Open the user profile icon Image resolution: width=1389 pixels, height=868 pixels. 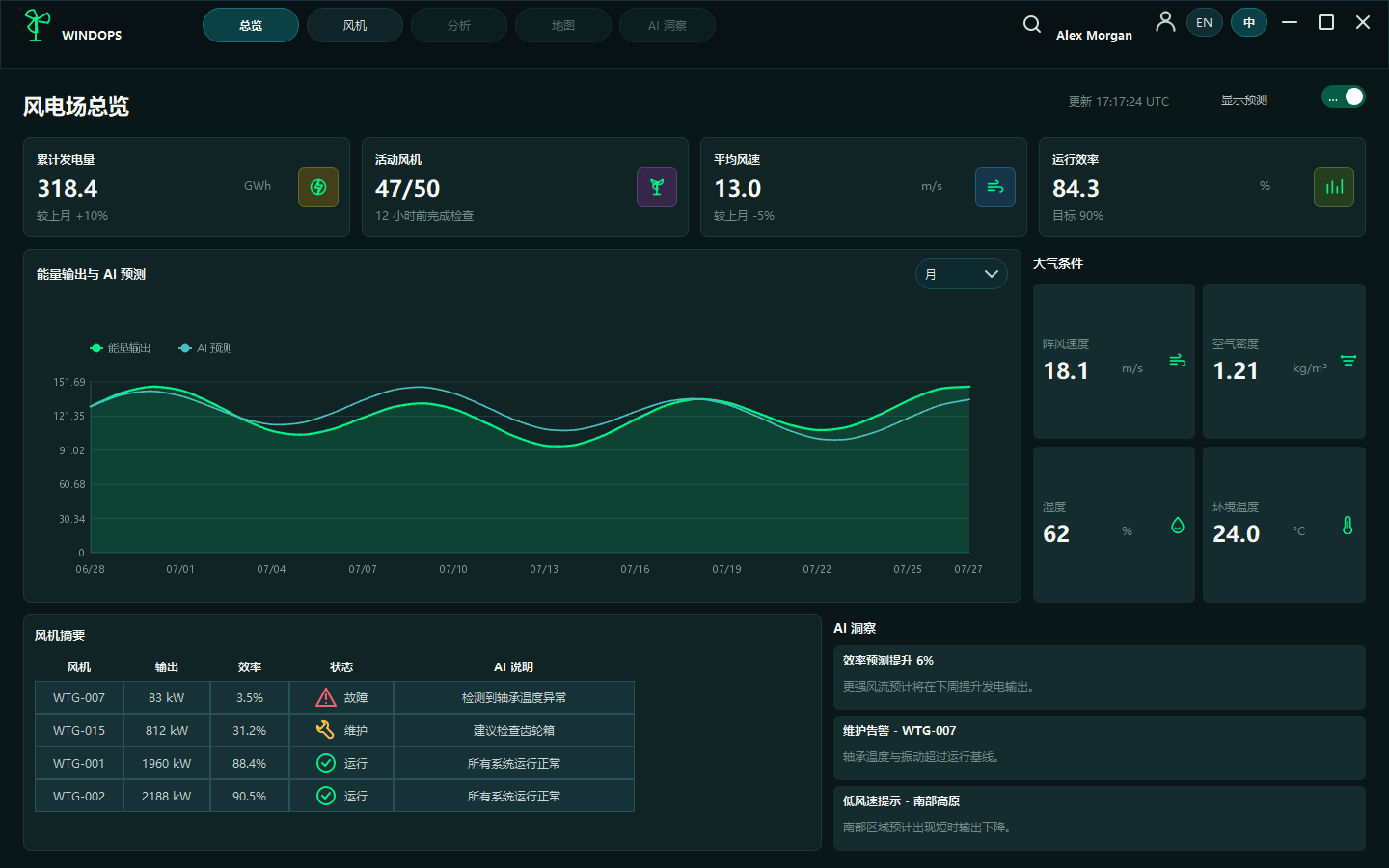1165,21
